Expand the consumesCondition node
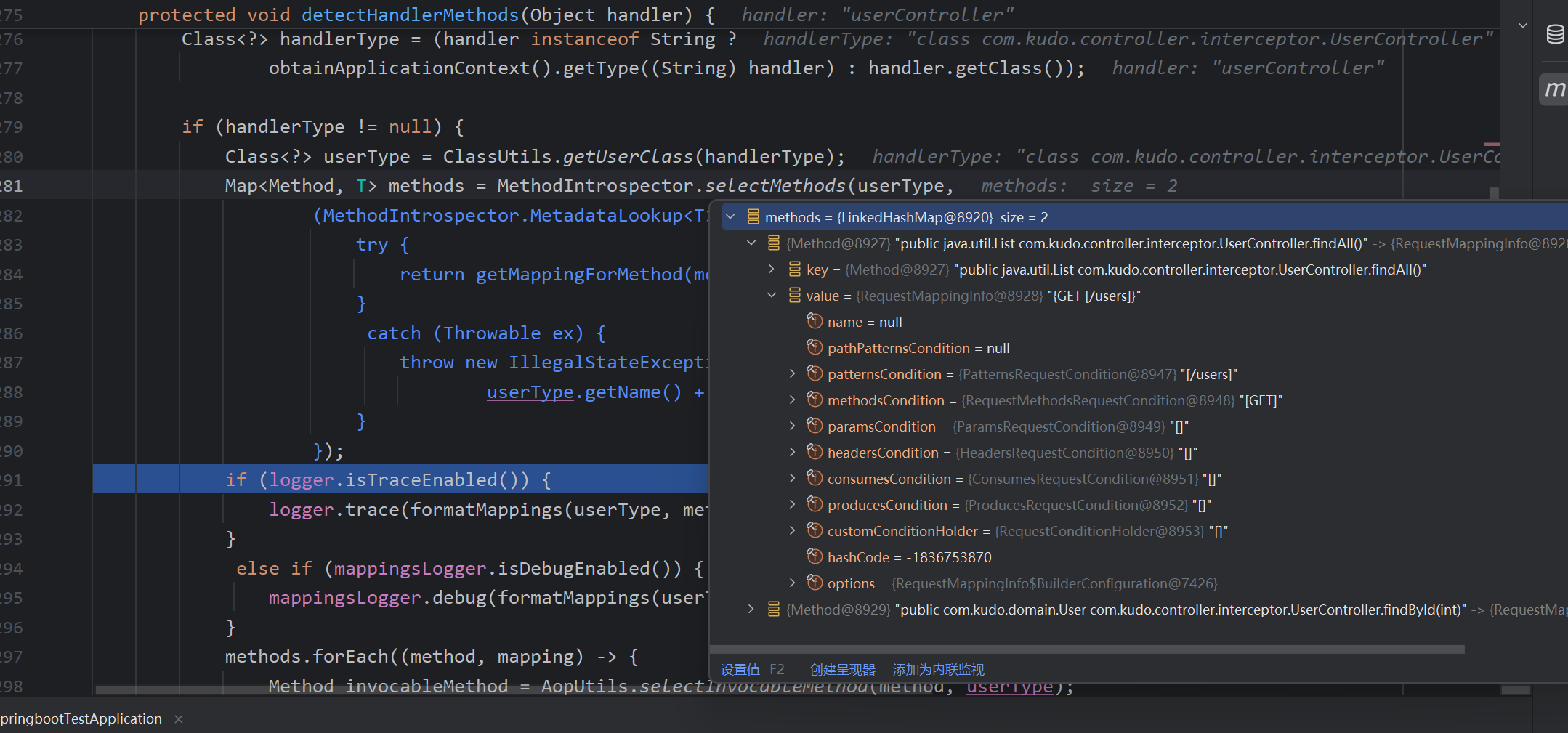The width and height of the screenshot is (1568, 733). pos(792,478)
